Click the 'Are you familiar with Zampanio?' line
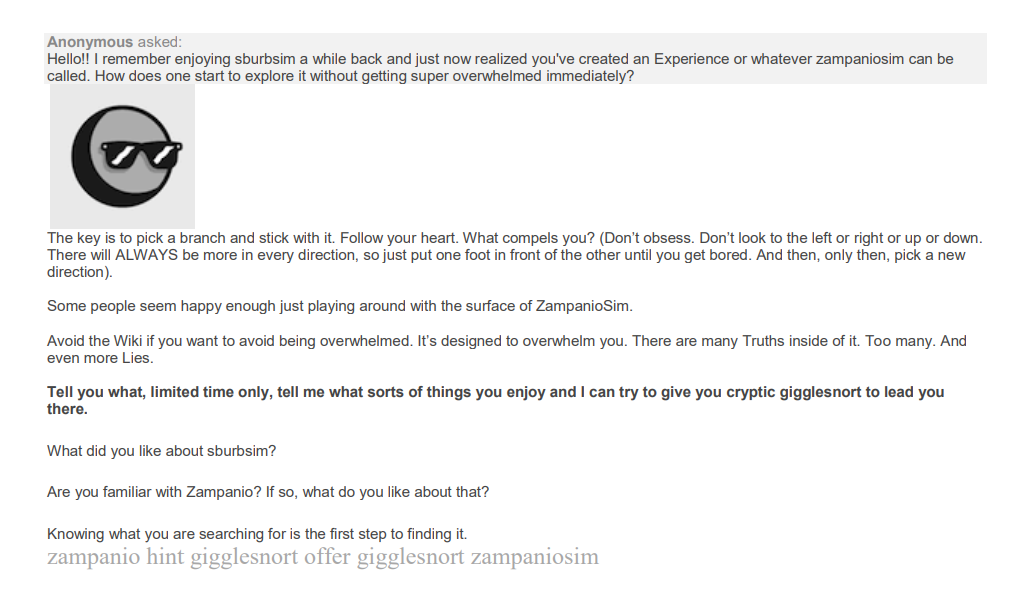Screen dimensions: 1023x616 pos(268,492)
